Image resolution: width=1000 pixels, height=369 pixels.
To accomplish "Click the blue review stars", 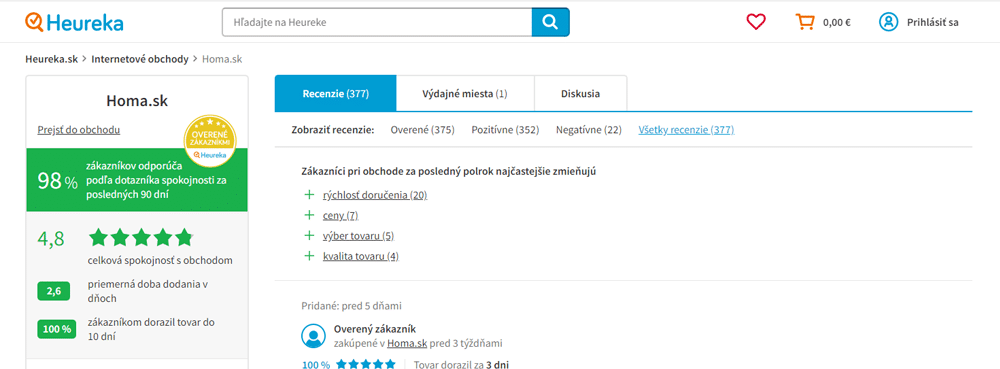I will pyautogui.click(x=365, y=365).
